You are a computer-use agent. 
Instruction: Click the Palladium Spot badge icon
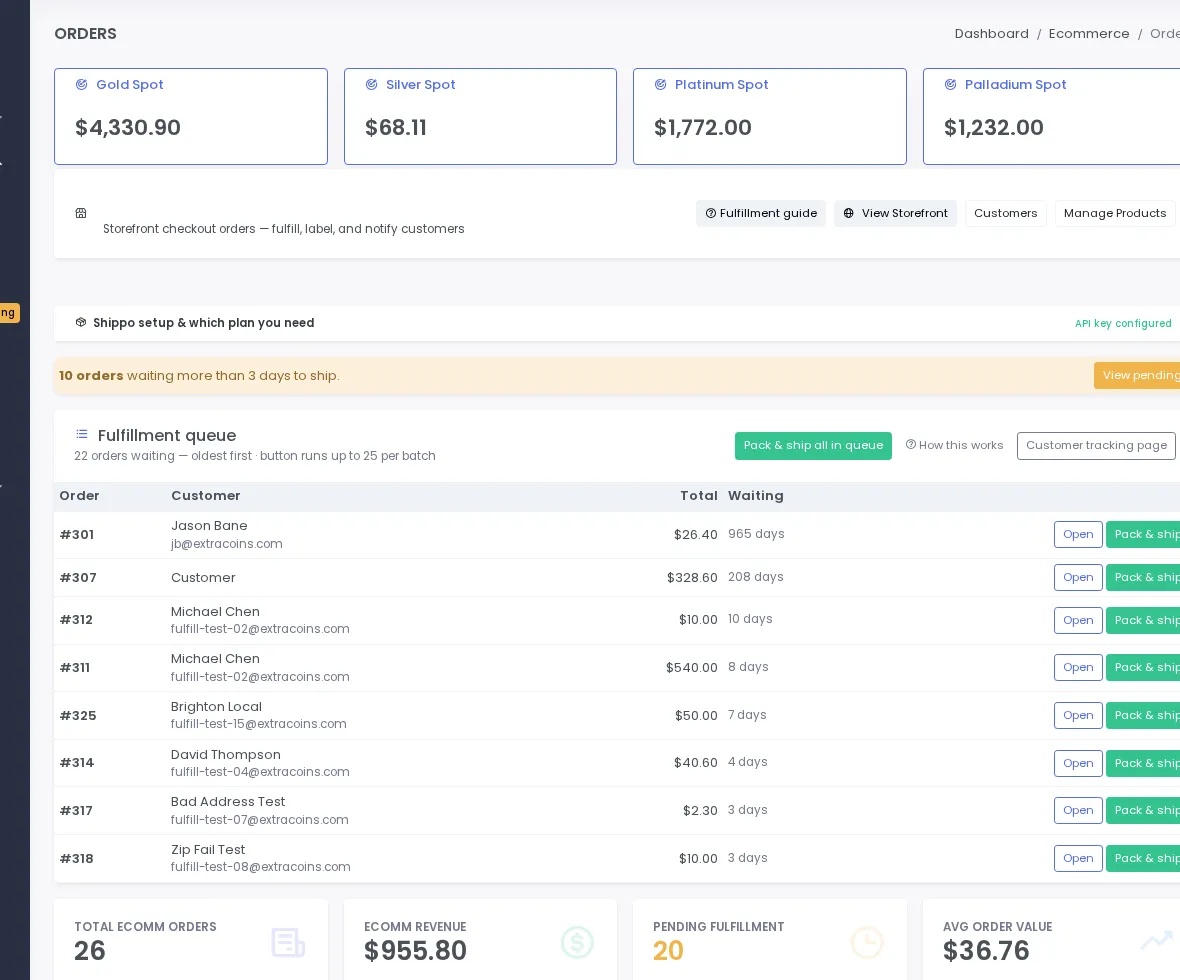(x=950, y=84)
